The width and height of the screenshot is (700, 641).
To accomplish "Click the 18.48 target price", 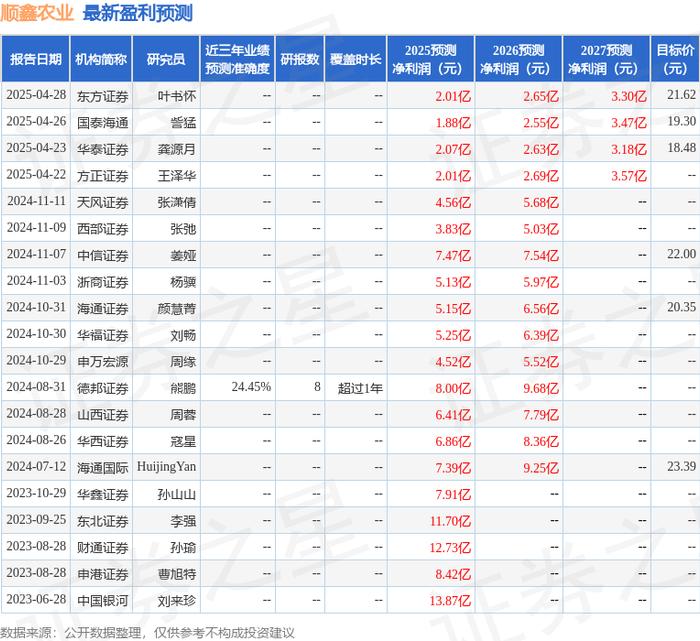I will (682, 148).
